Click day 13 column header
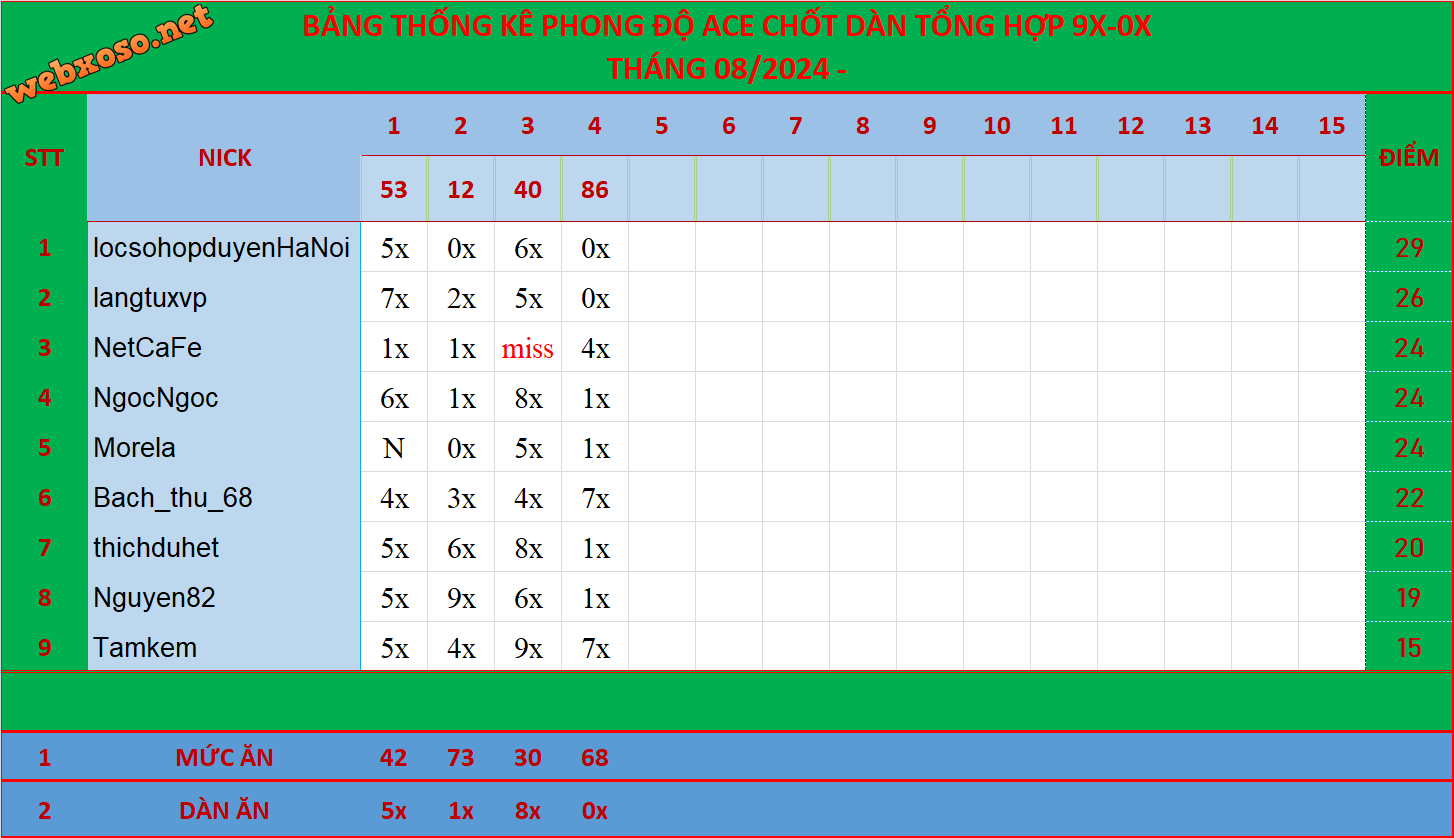The height and width of the screenshot is (838, 1454). tap(1198, 125)
